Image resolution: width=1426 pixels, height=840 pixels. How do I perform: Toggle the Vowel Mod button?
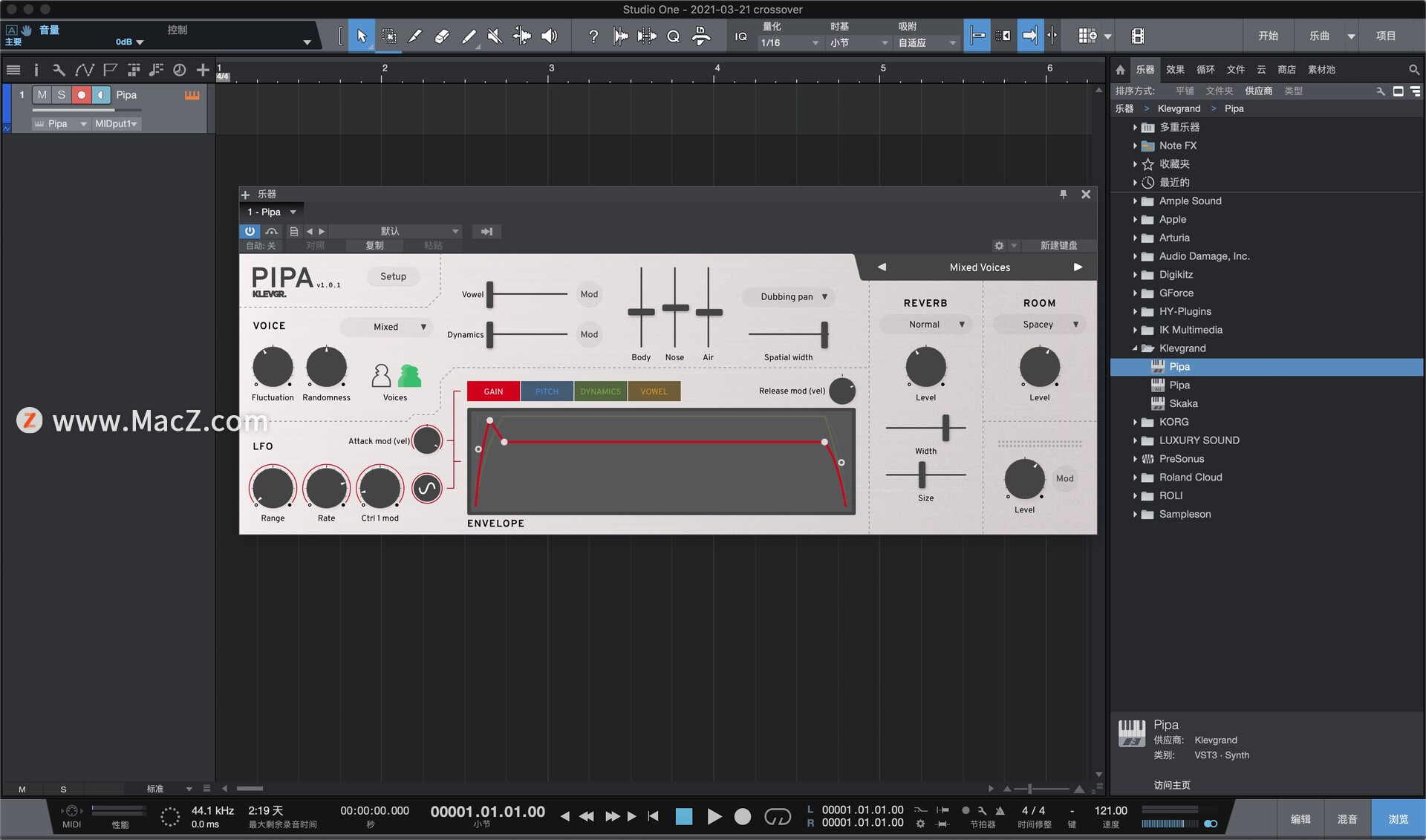click(589, 294)
